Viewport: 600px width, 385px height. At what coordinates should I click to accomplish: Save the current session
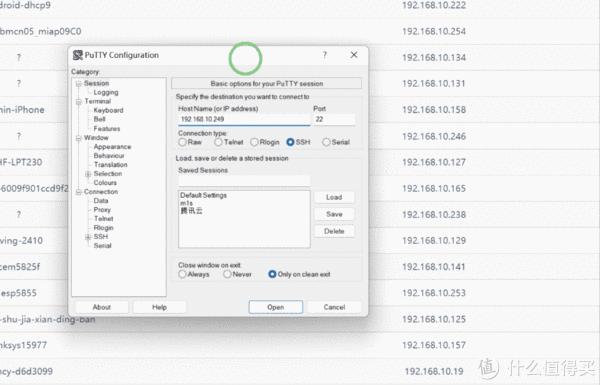click(x=334, y=214)
